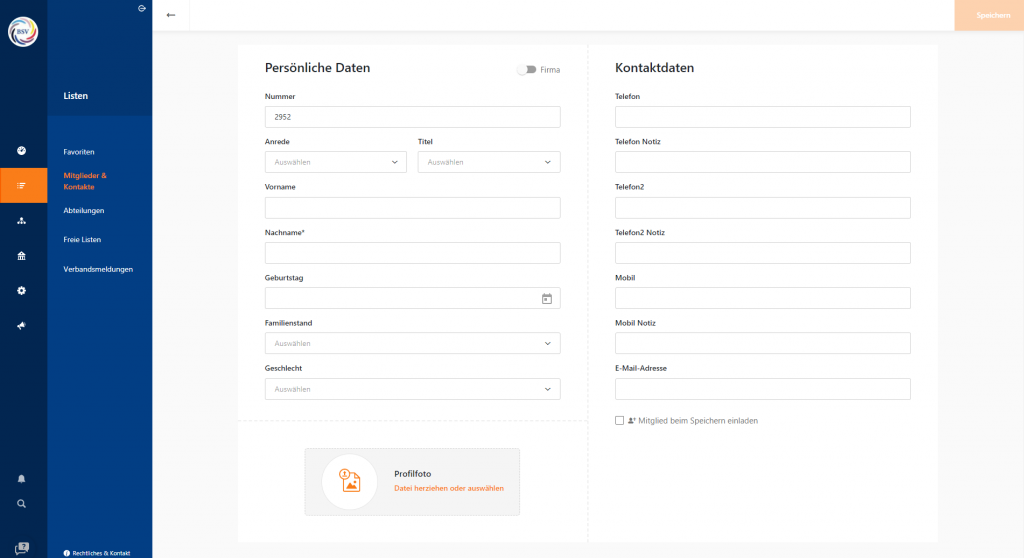Click the search magnifier icon
1024x558 pixels.
(22, 503)
